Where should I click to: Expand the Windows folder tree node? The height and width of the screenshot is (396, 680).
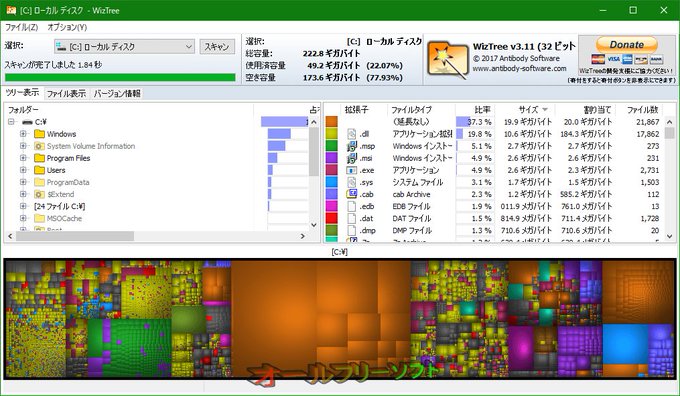[x=23, y=134]
